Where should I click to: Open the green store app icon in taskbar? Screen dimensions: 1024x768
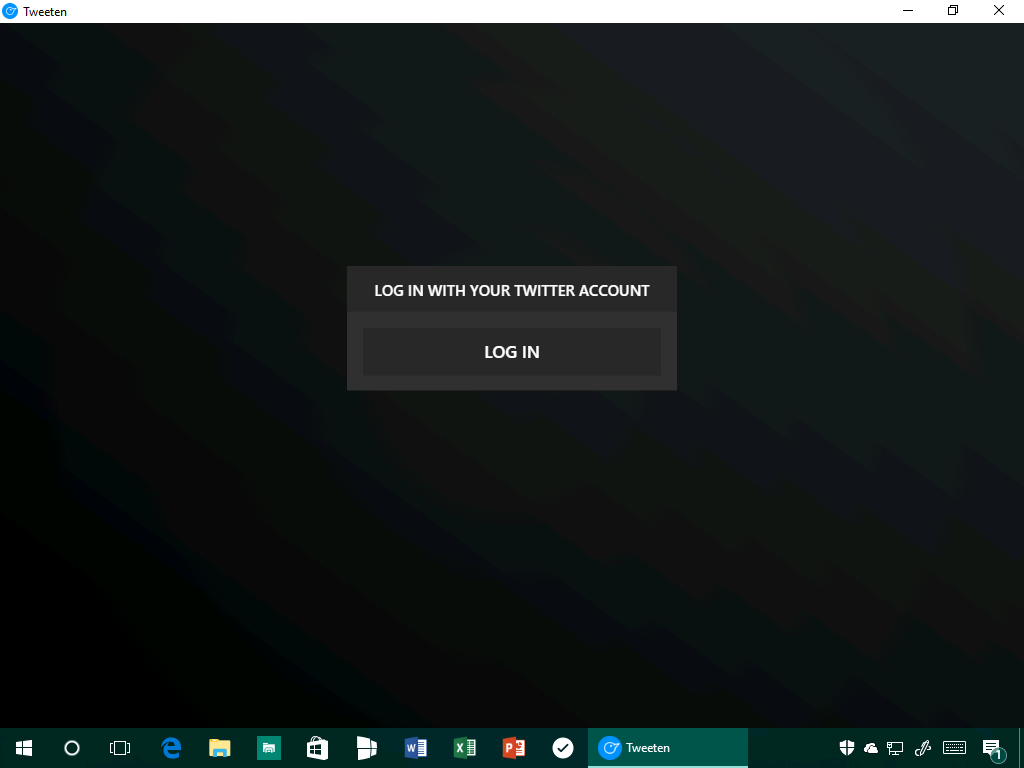point(268,748)
